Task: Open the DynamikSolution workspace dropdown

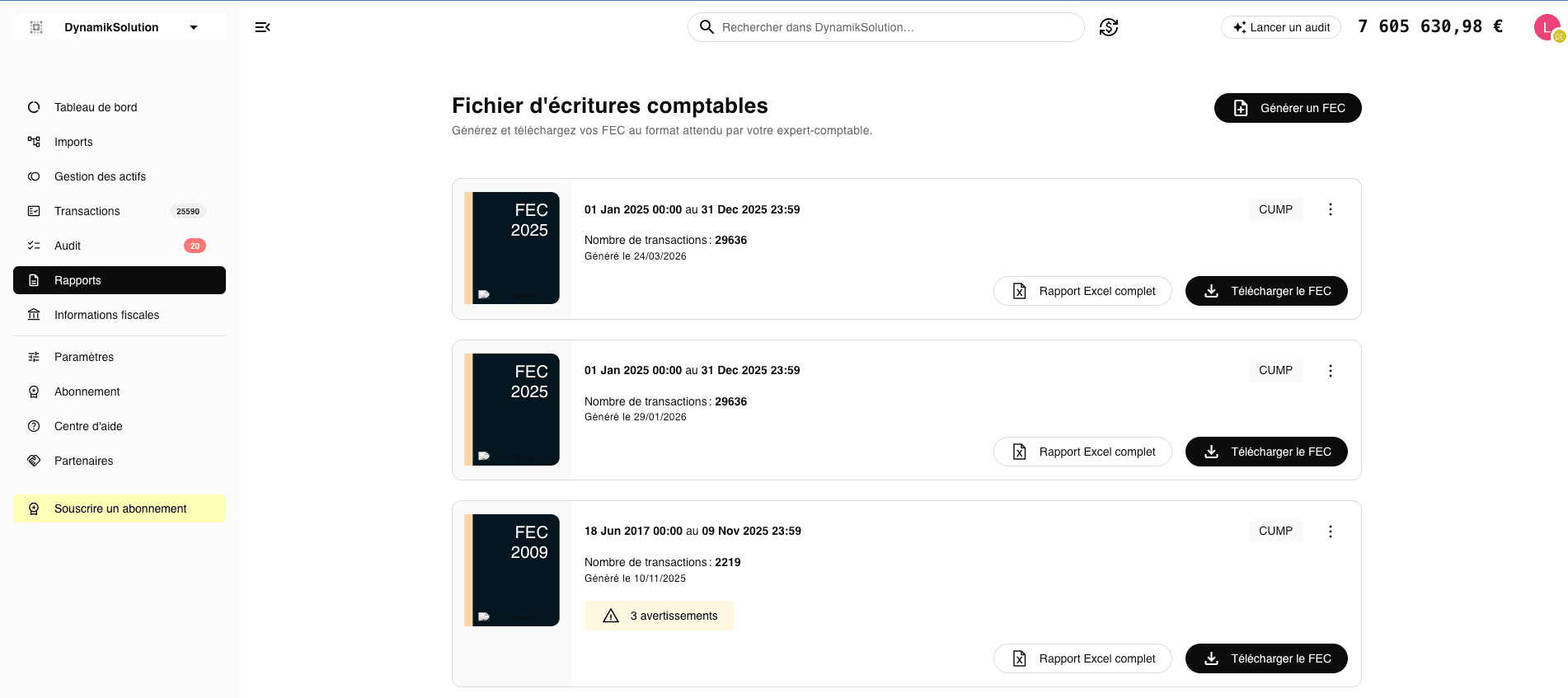Action: 120,27
